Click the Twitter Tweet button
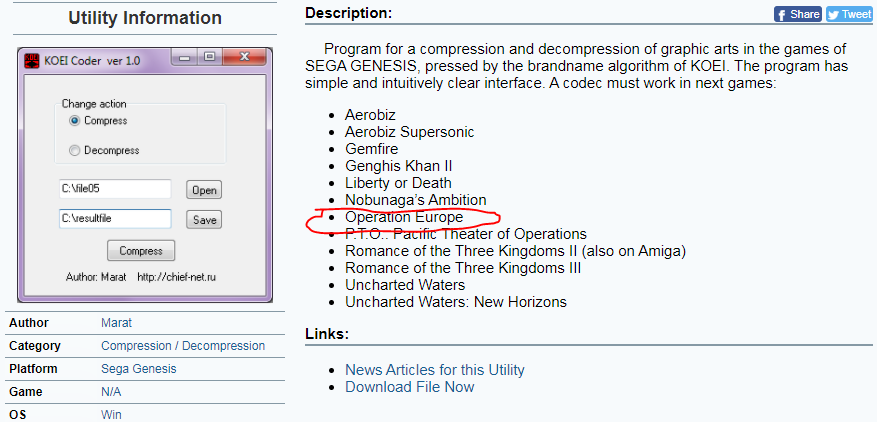877x422 pixels. 849,14
